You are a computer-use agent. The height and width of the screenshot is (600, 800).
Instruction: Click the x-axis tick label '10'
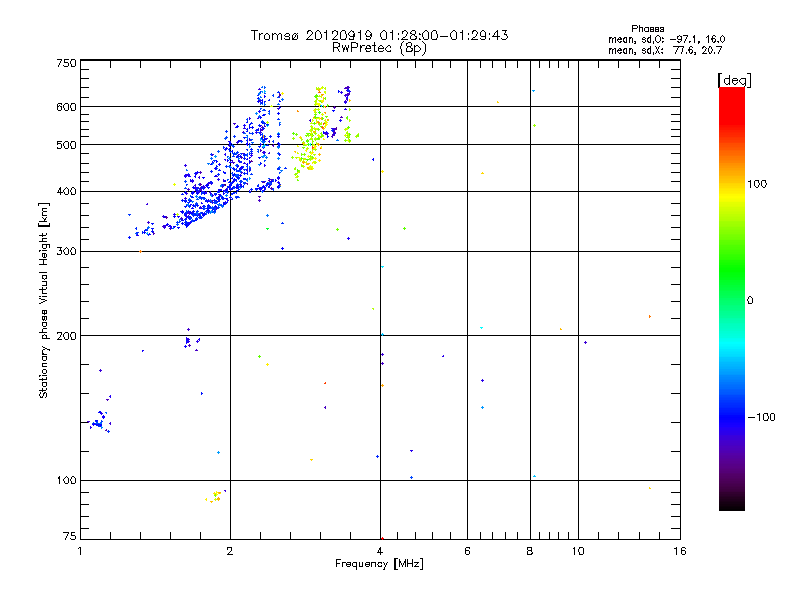point(578,551)
